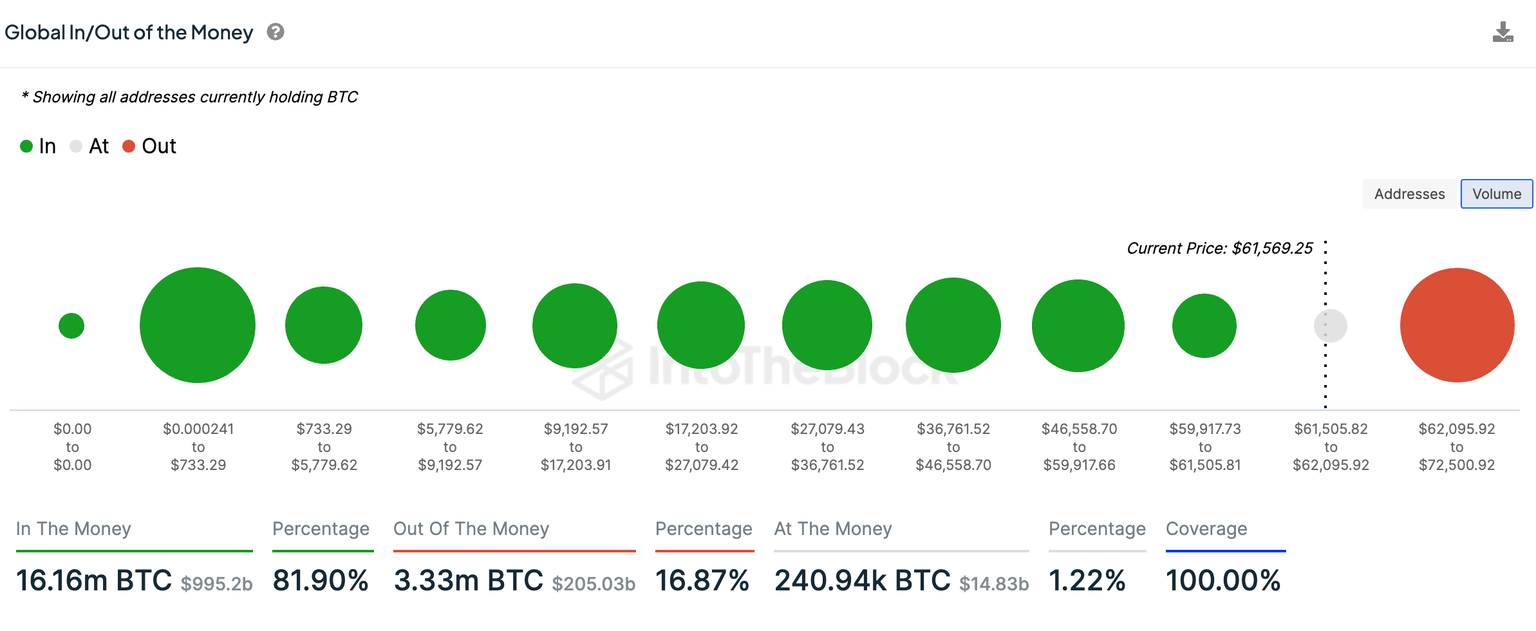The image size is (1536, 631).
Task: Click the Out Of The Money metric label
Action: 470,528
